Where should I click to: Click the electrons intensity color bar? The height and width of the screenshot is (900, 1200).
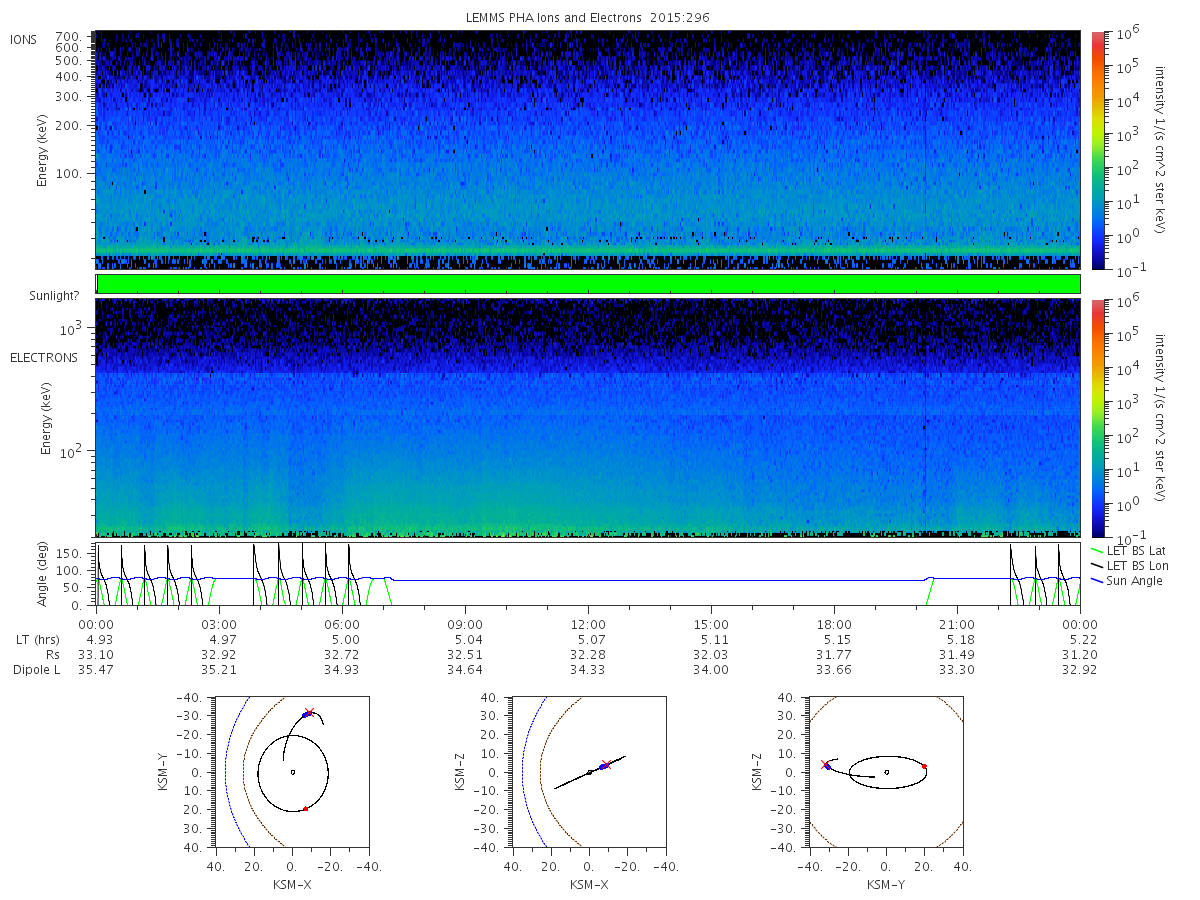tap(1097, 417)
